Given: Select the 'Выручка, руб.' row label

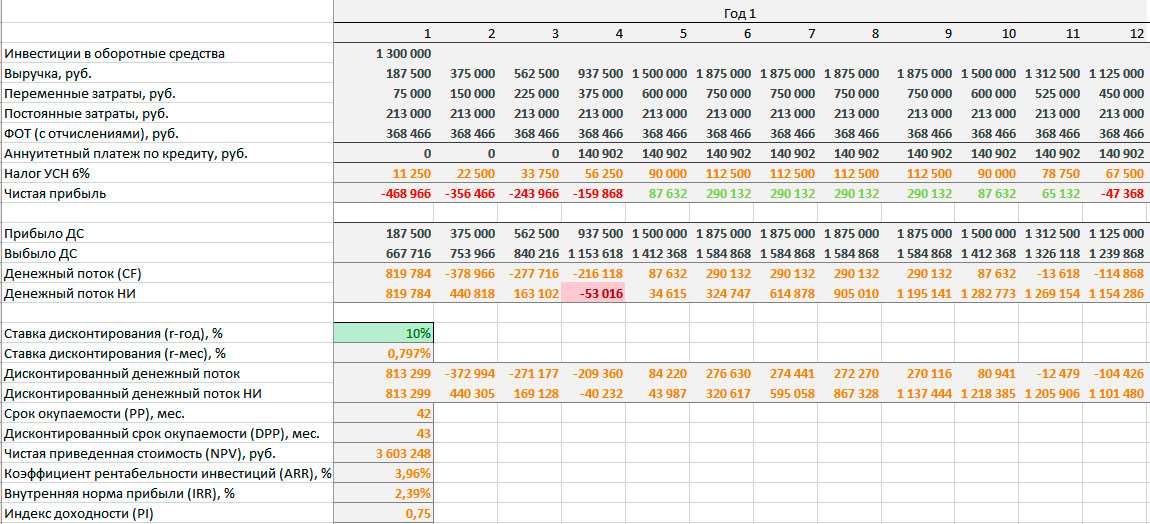Looking at the screenshot, I should point(48,74).
